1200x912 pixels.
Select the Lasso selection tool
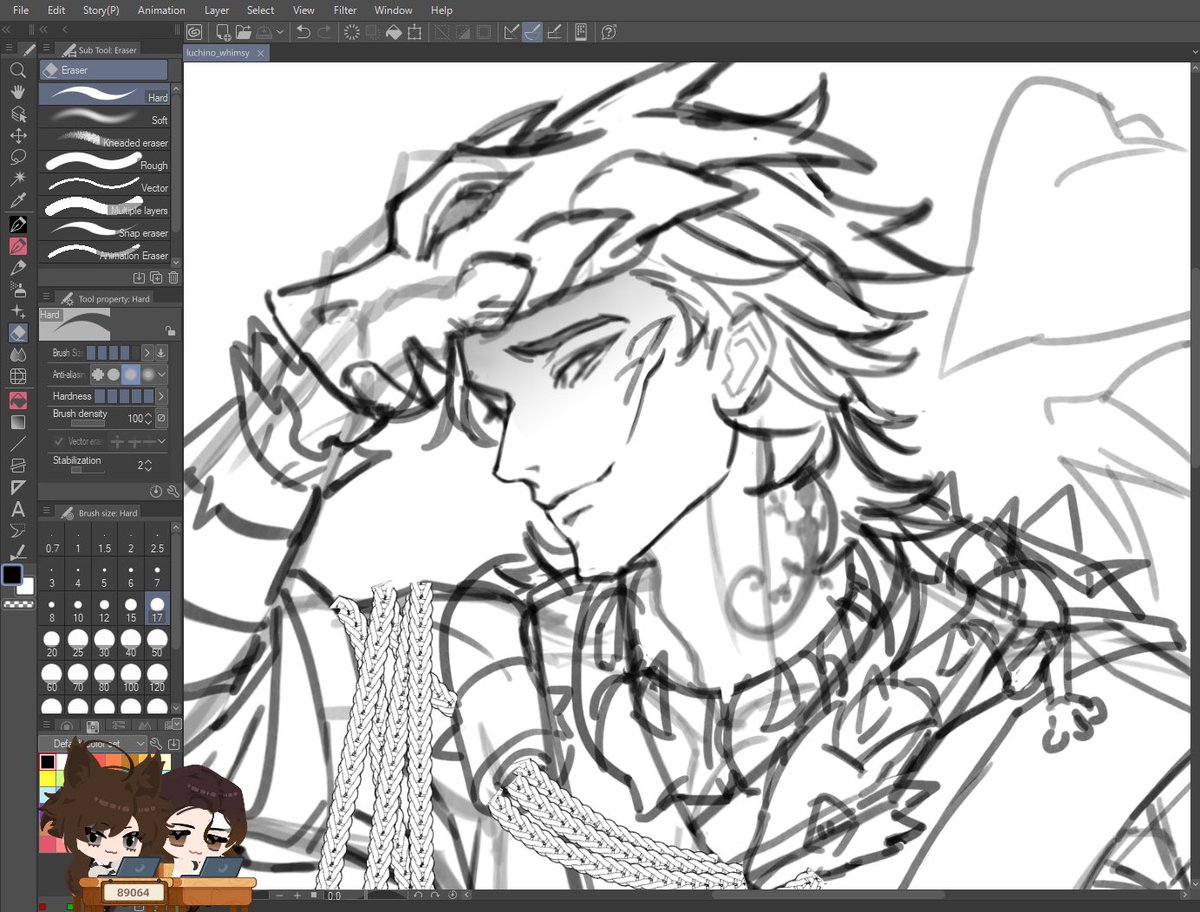(17, 157)
